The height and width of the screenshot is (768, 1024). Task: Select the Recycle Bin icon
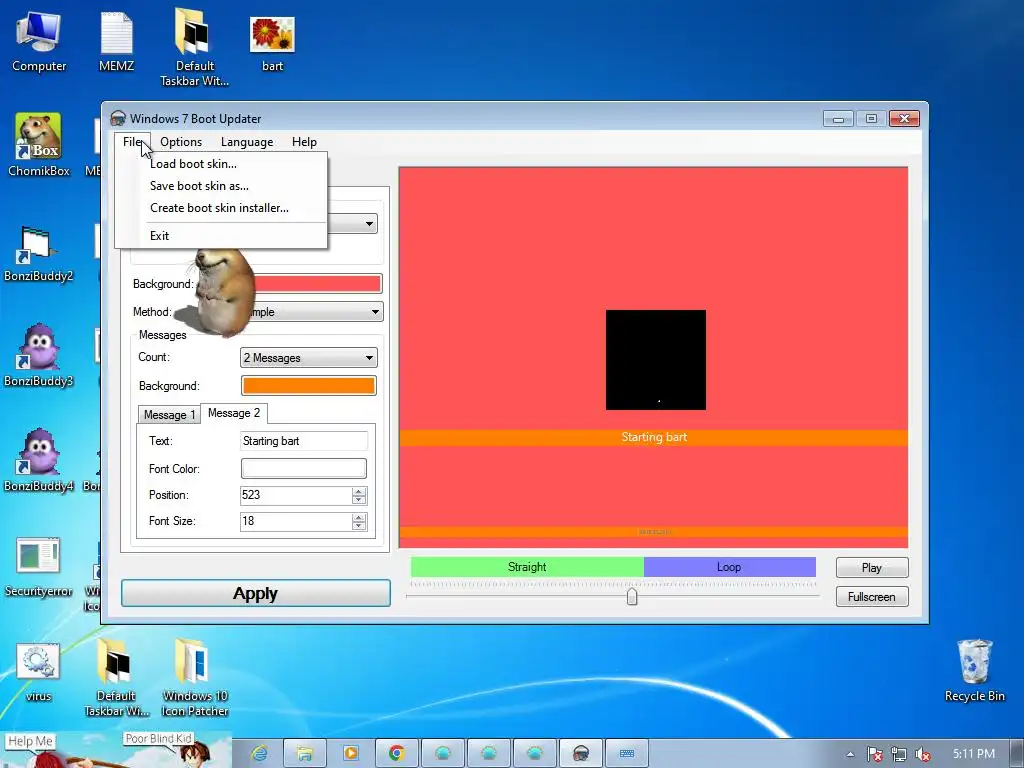point(974,671)
